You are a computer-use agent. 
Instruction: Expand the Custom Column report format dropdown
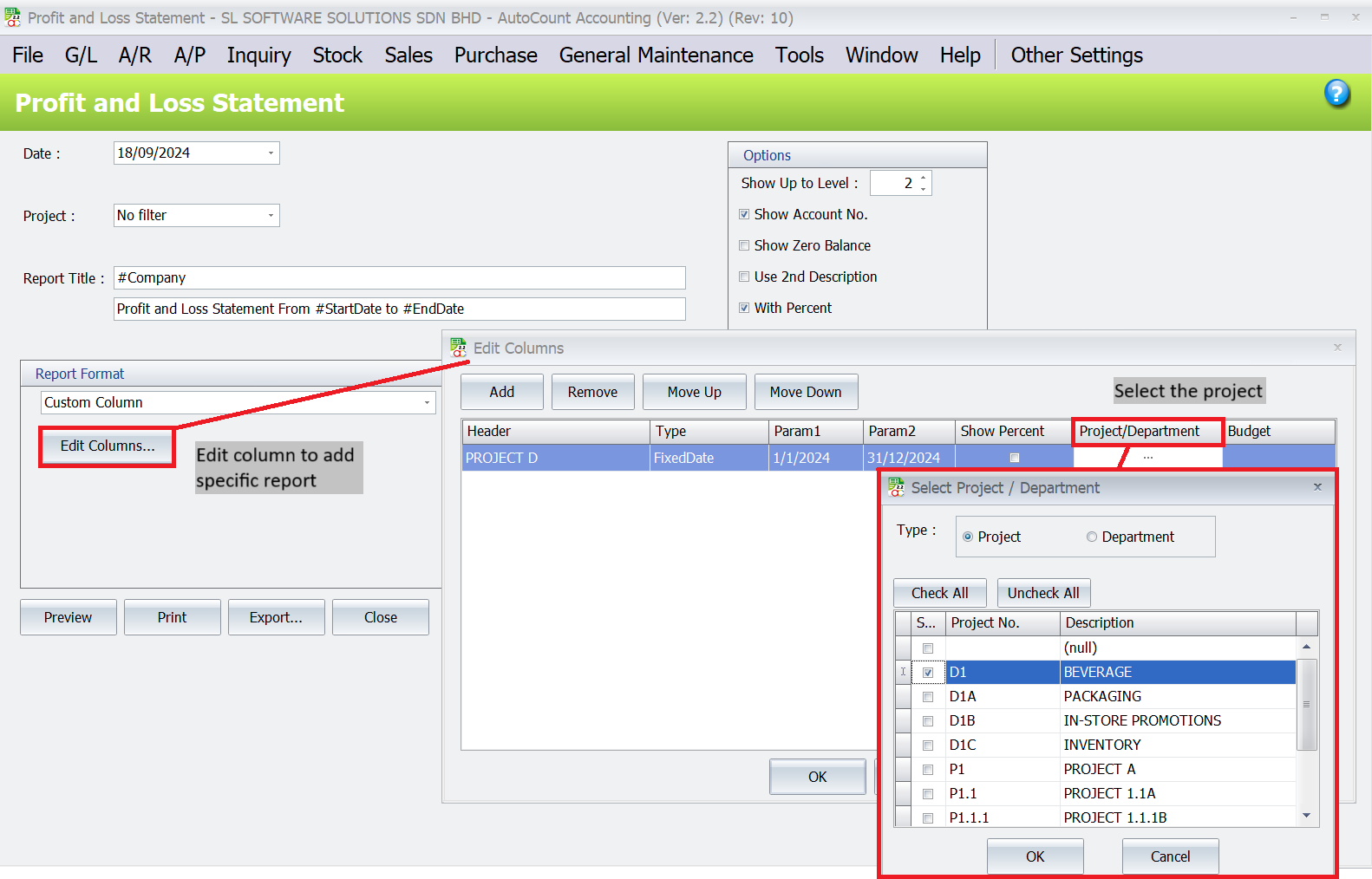coord(427,403)
